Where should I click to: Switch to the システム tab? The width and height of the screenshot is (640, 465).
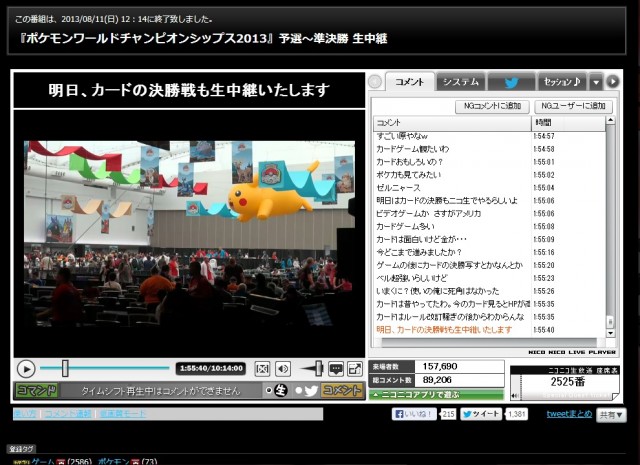tap(460, 82)
